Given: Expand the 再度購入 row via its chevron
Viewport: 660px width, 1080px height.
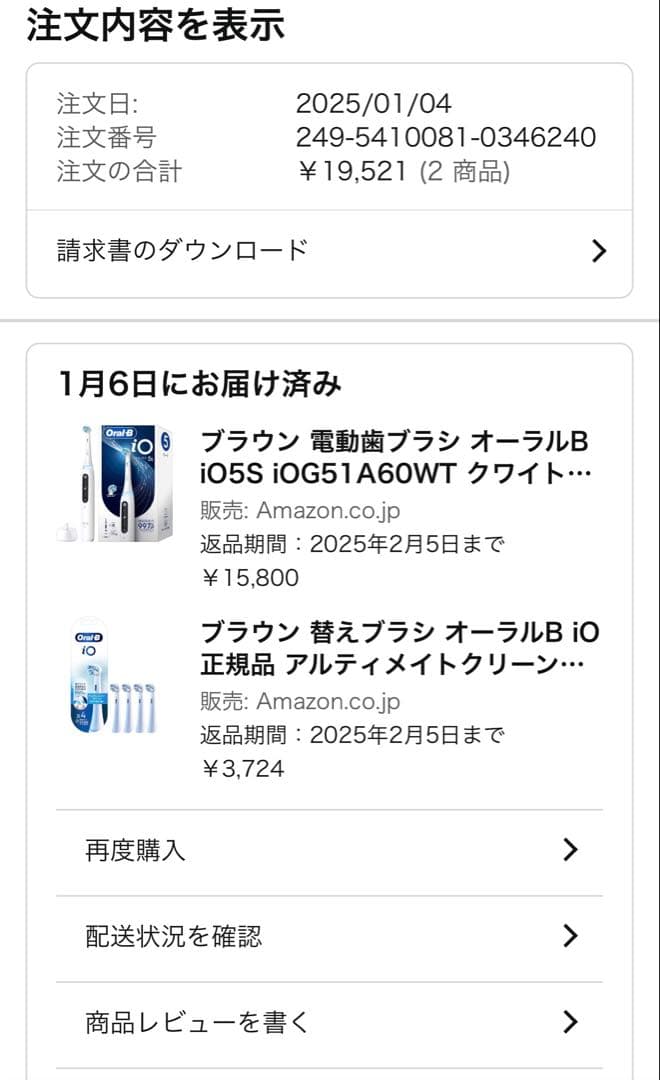Looking at the screenshot, I should click(x=572, y=850).
